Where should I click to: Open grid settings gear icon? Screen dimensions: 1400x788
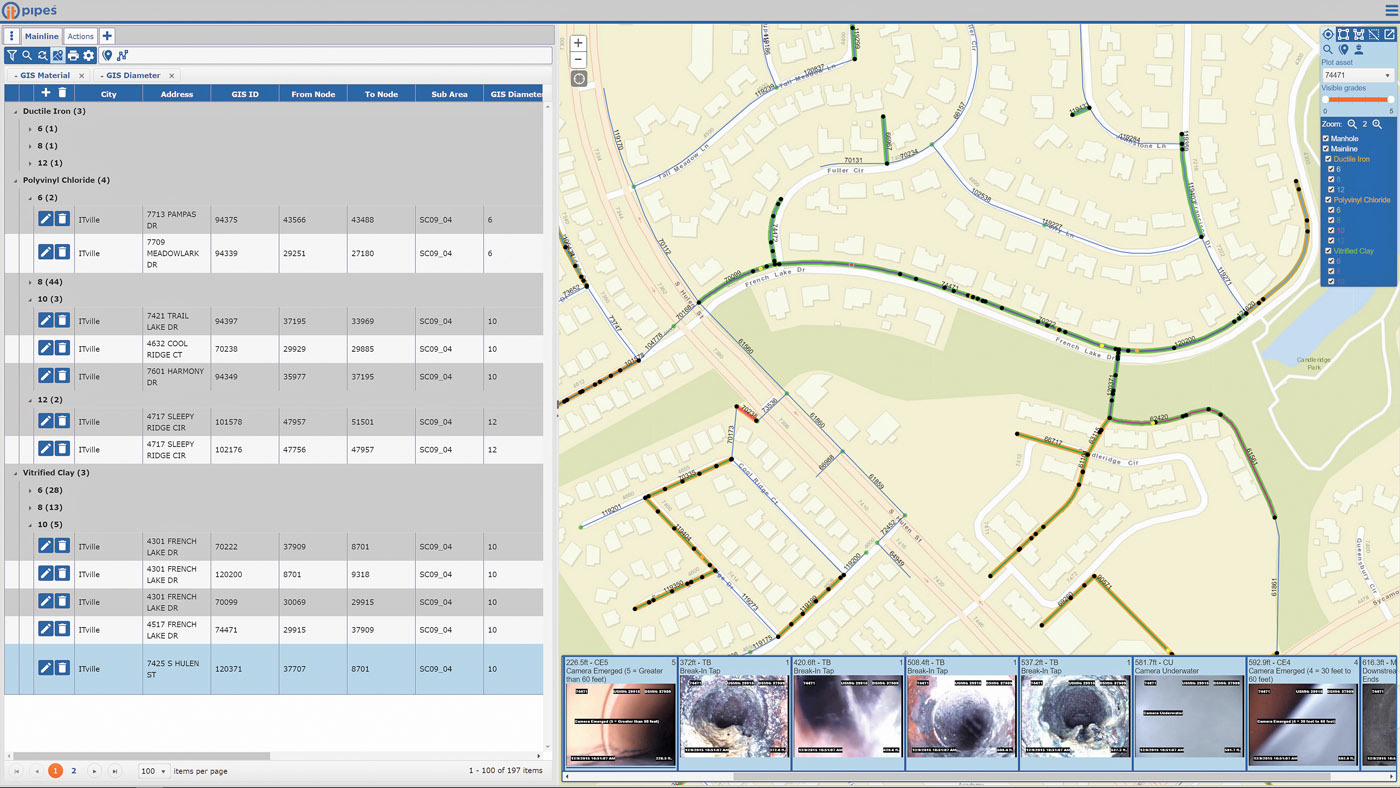(x=89, y=56)
